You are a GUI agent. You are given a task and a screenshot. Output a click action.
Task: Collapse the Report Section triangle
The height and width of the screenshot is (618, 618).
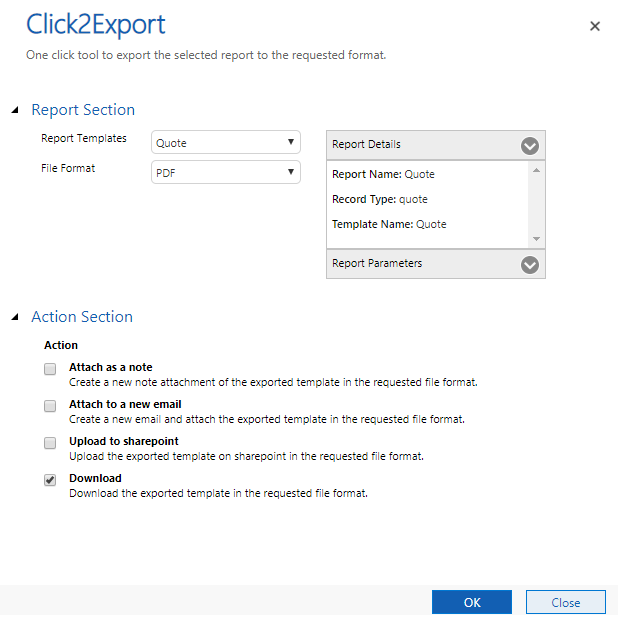point(15,110)
